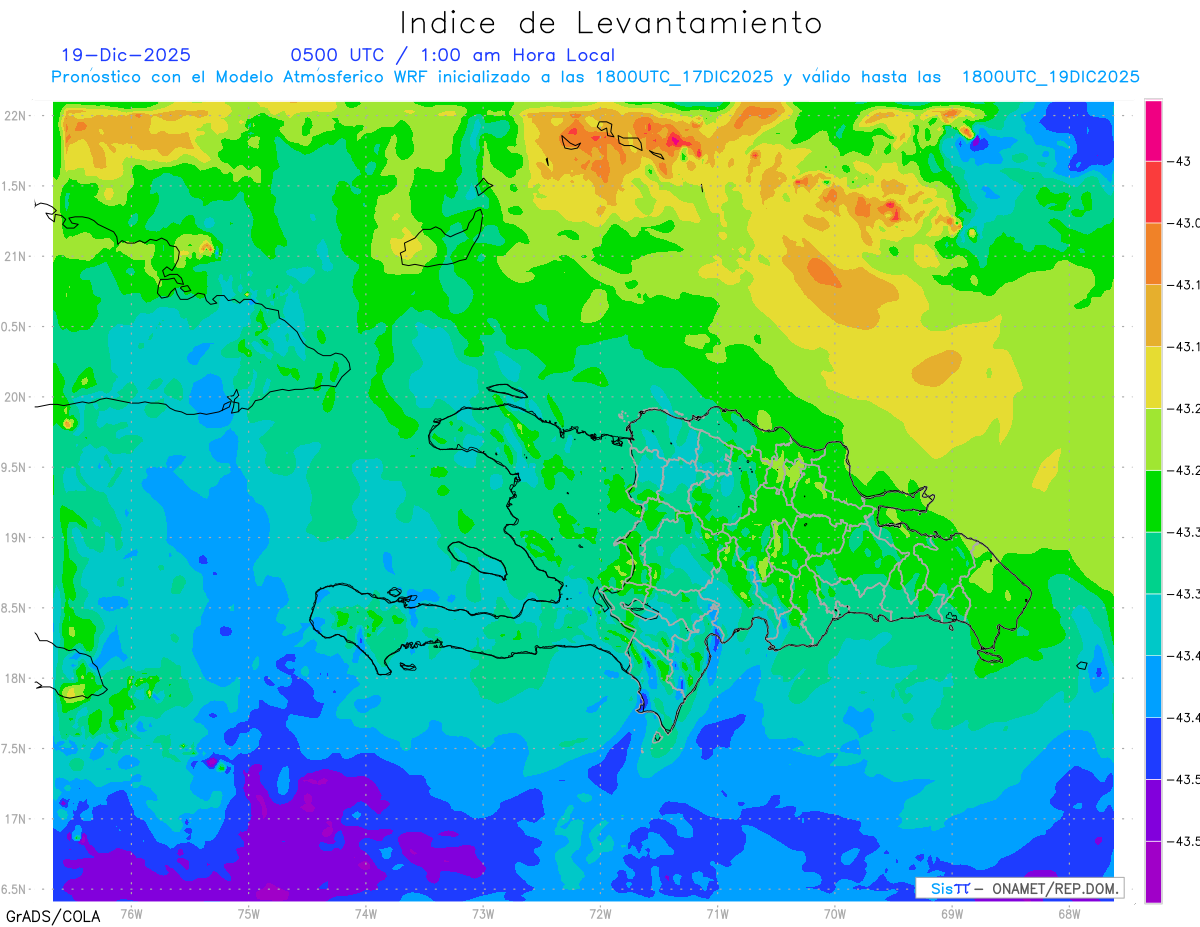Image resolution: width=1200 pixels, height=927 pixels.
Task: Select the "72W" longitude label
Action: pyautogui.click(x=600, y=913)
